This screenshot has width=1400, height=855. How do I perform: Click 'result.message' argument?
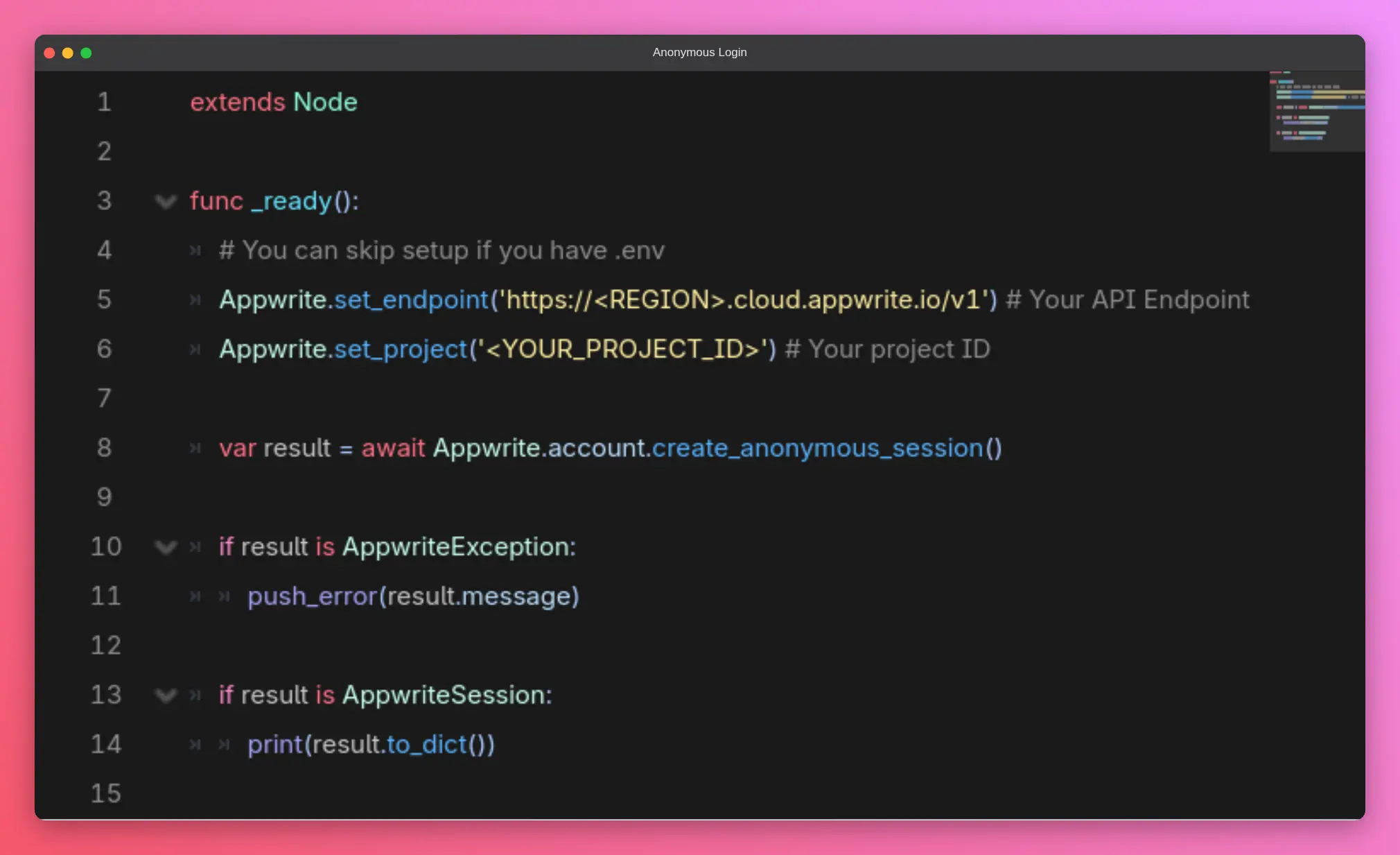click(479, 596)
